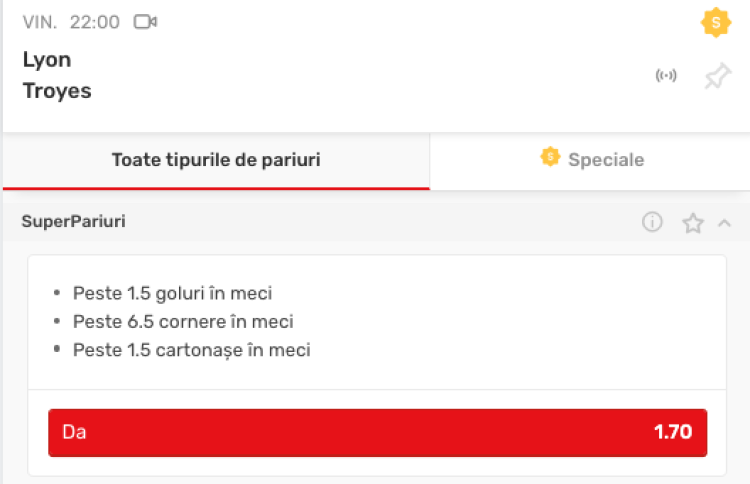This screenshot has height=484, width=750.
Task: Select the Peste 1.5 cartonașe în meci line
Action: click(x=191, y=350)
